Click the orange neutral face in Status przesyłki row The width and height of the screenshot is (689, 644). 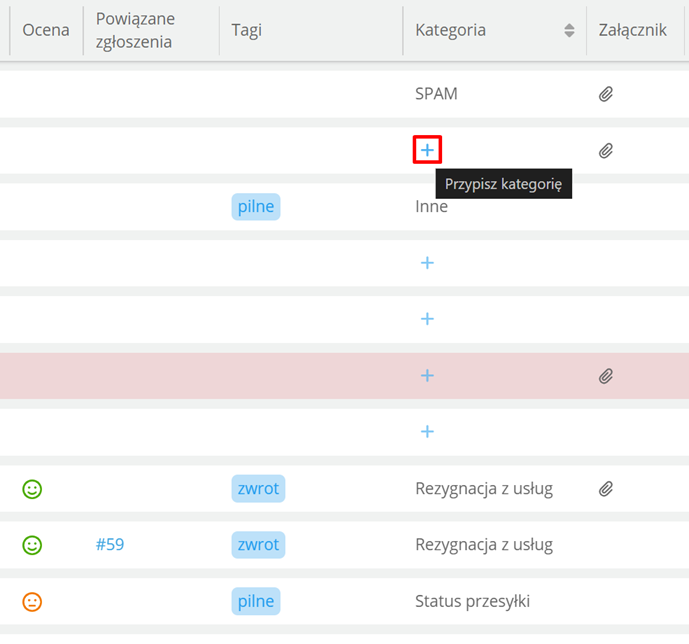tap(32, 602)
